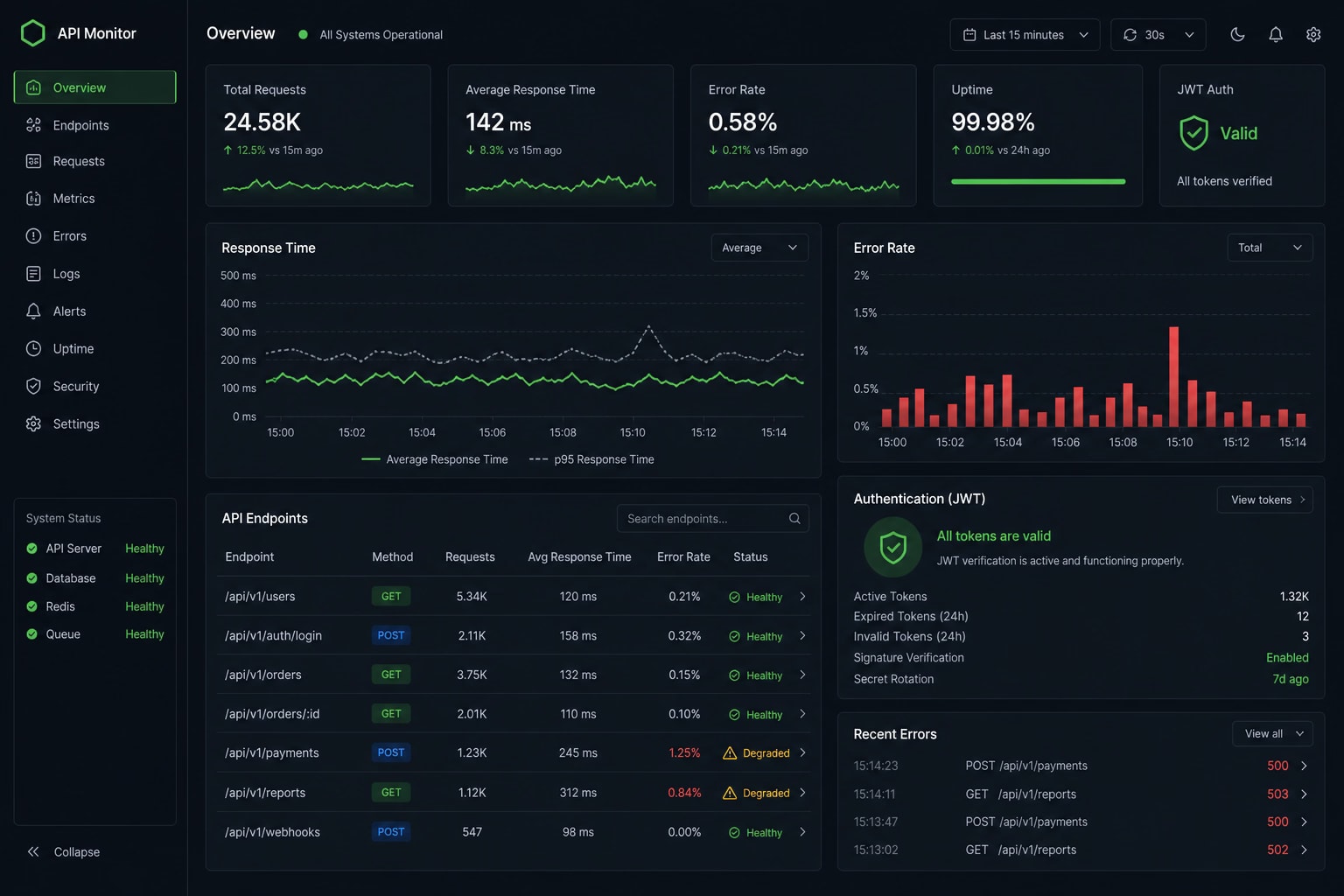Screen dimensions: 1344x896
Task: Click the API Monitor hexagon logo
Action: pos(33,33)
